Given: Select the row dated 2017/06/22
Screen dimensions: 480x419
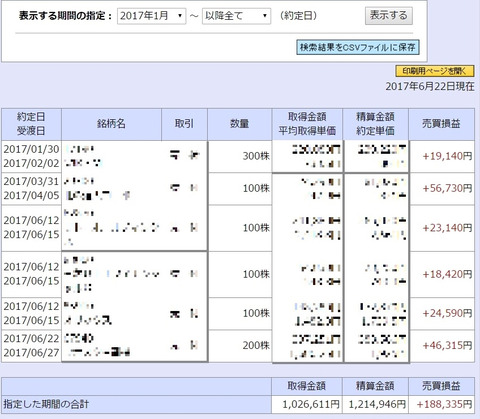Looking at the screenshot, I should click(x=238, y=346).
